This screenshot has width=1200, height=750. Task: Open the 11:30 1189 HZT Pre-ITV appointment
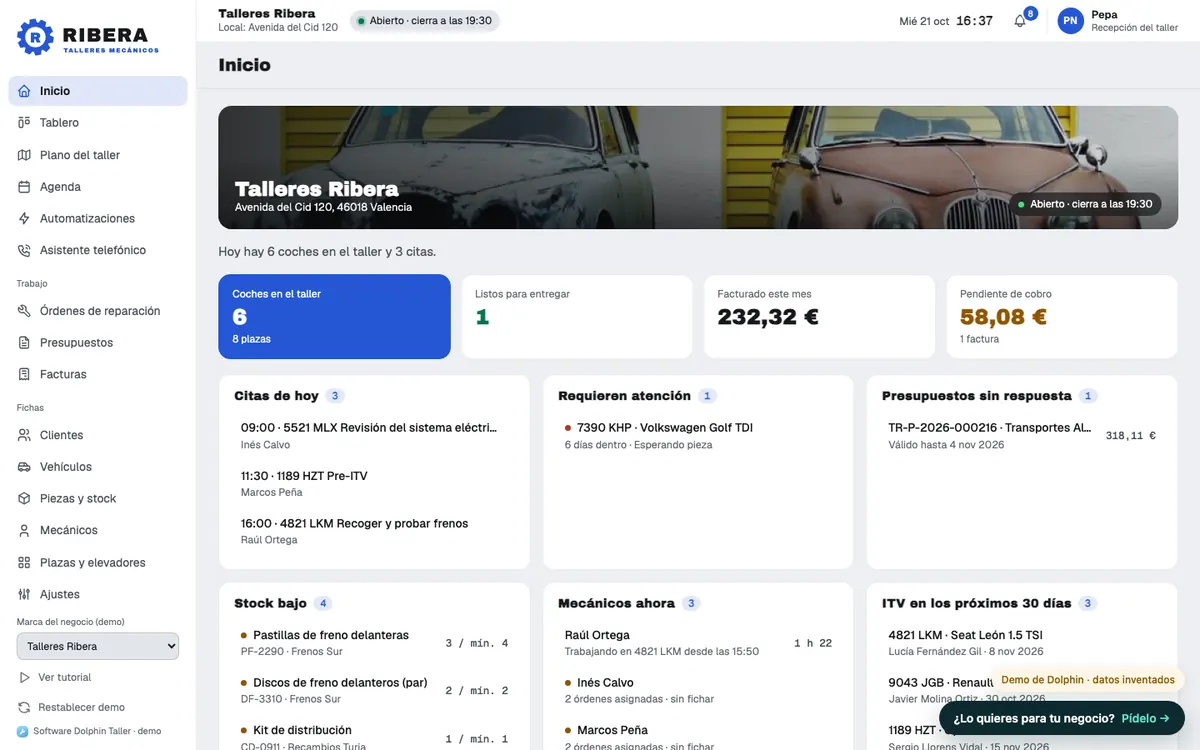(x=373, y=483)
